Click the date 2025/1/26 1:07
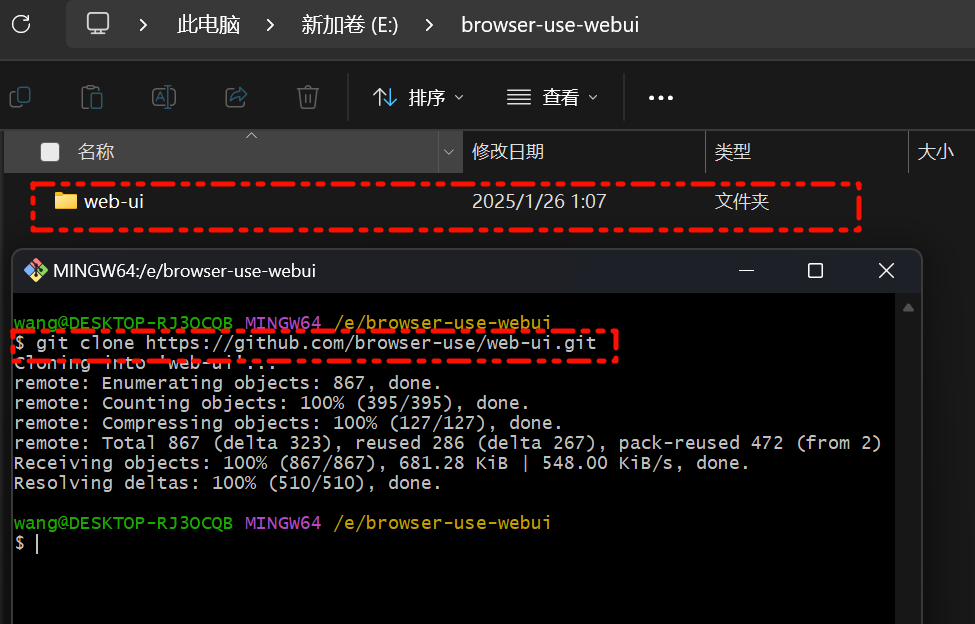The height and width of the screenshot is (624, 975). [x=538, y=201]
